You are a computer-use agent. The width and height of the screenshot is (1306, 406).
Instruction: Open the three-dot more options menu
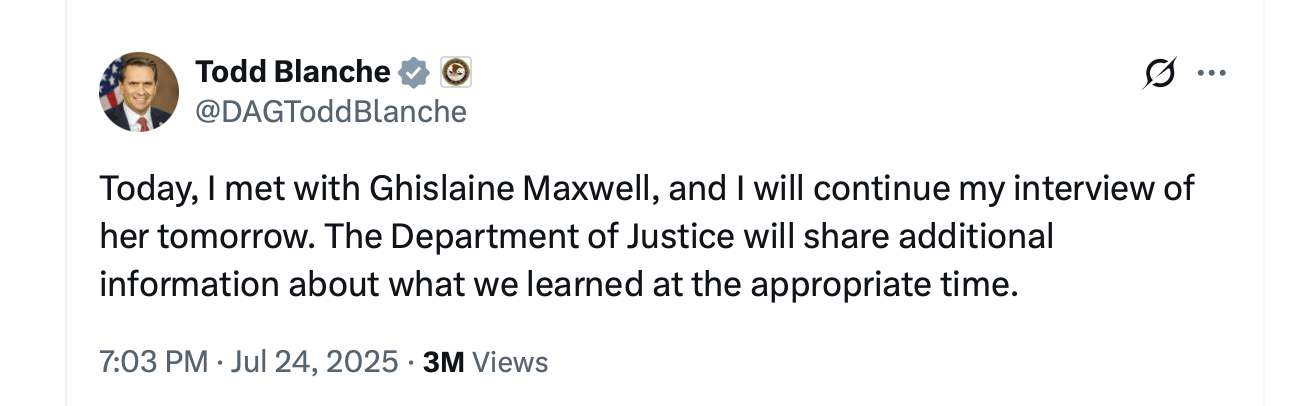(x=1211, y=74)
